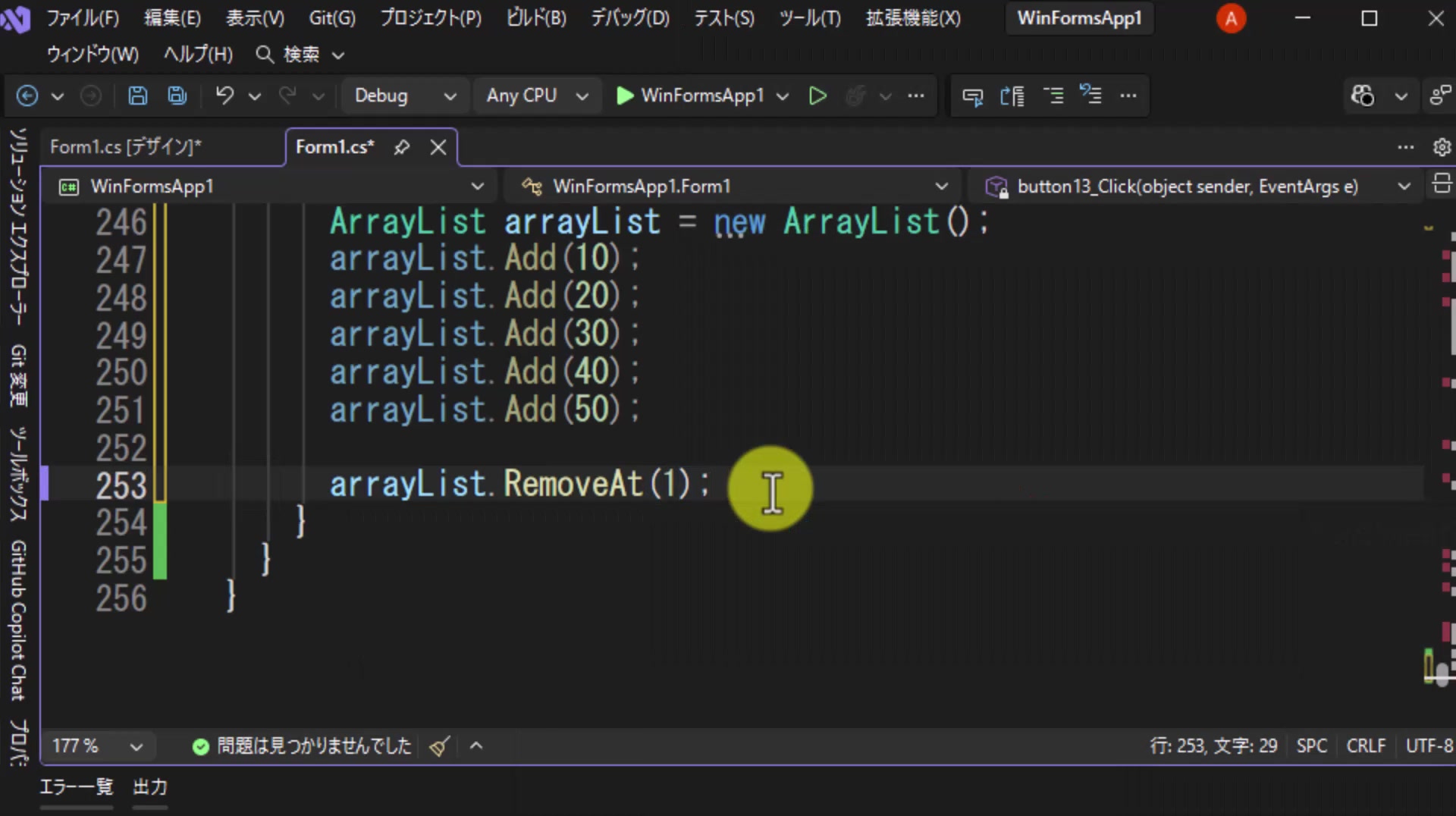Click the arrayList.RemoveAt(1); code line

520,485
